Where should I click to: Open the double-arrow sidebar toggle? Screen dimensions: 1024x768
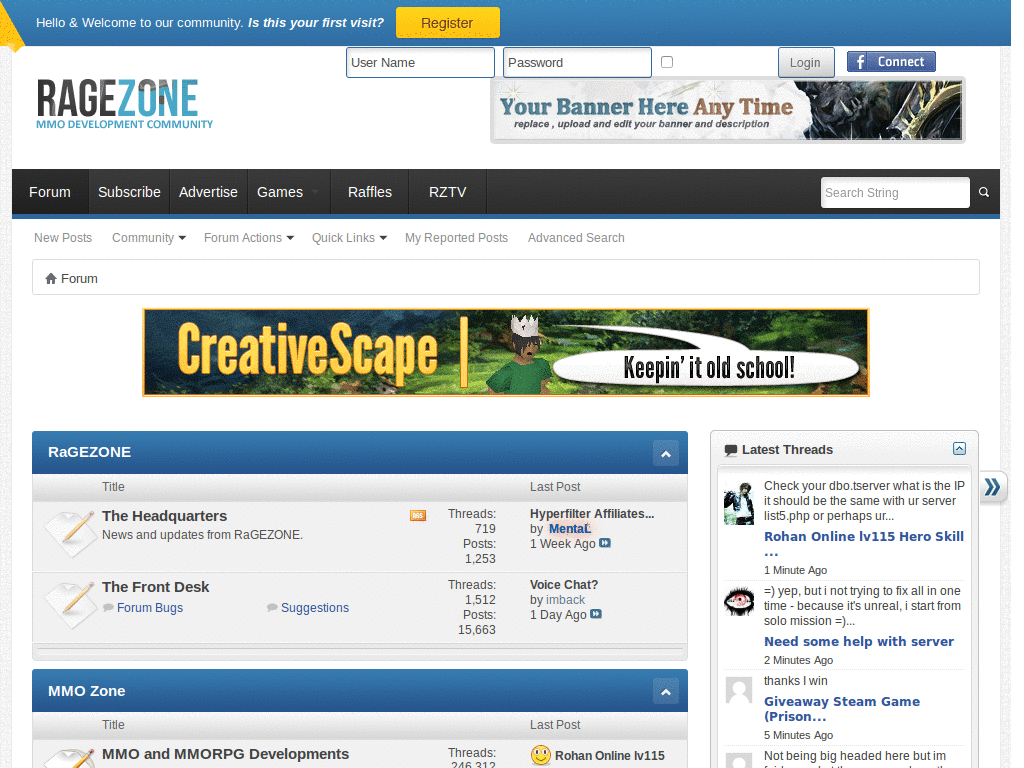[993, 487]
